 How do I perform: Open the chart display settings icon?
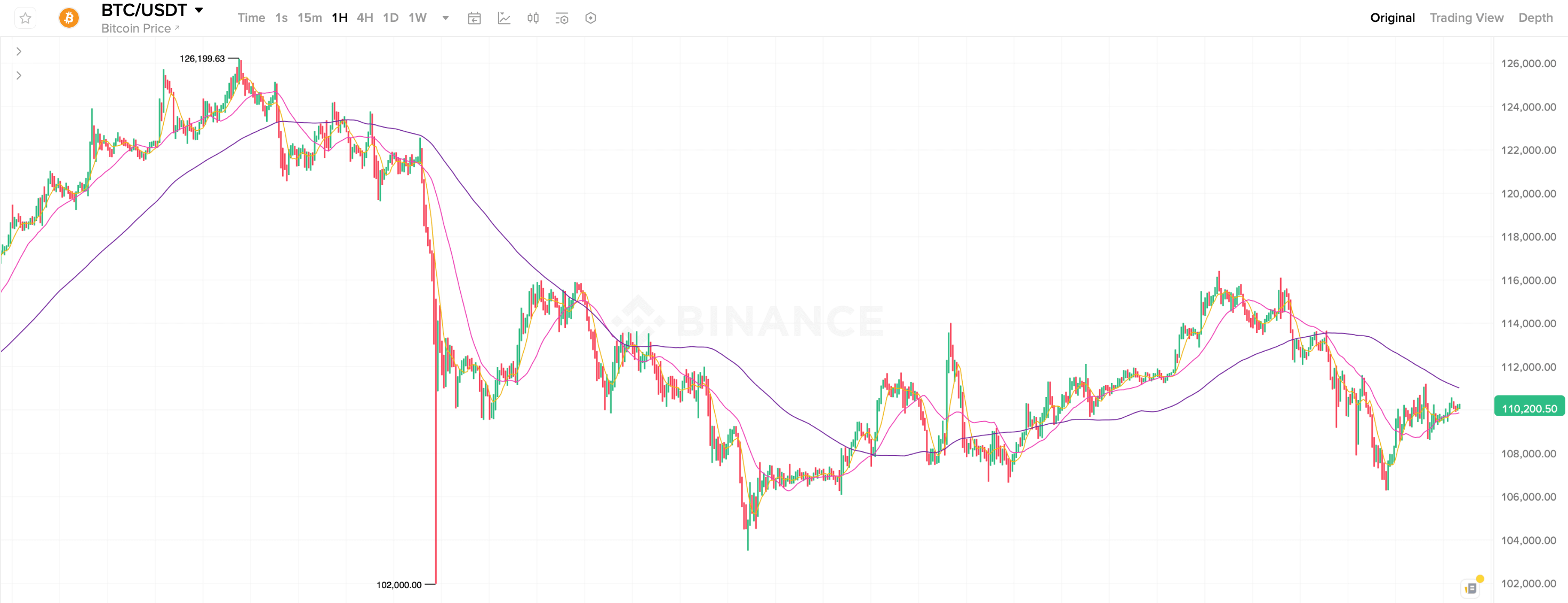point(562,18)
